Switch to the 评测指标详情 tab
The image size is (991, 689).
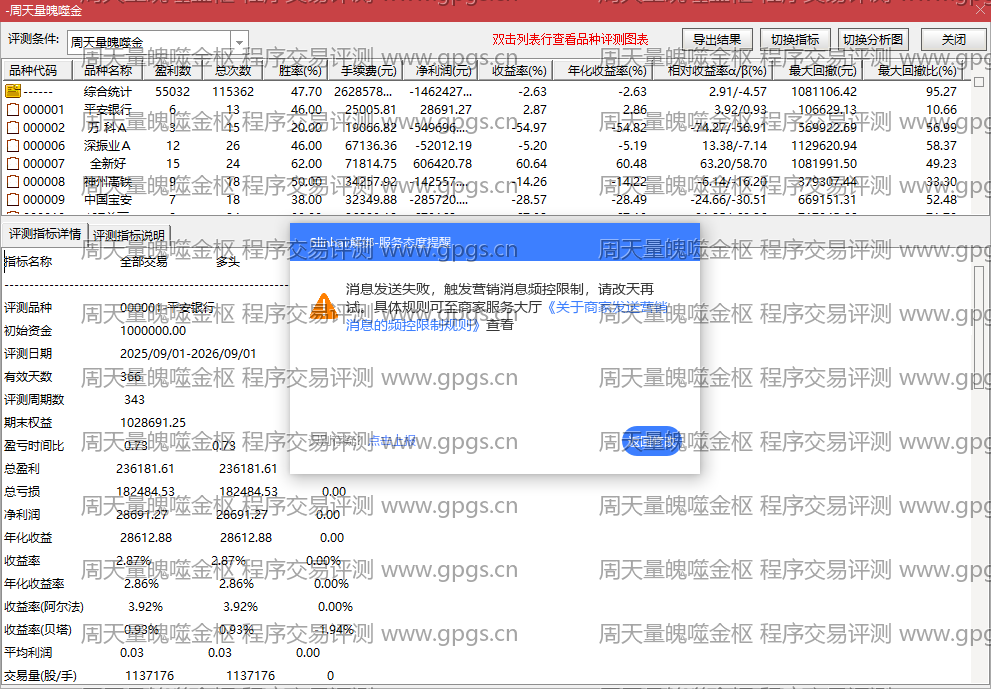pos(45,234)
